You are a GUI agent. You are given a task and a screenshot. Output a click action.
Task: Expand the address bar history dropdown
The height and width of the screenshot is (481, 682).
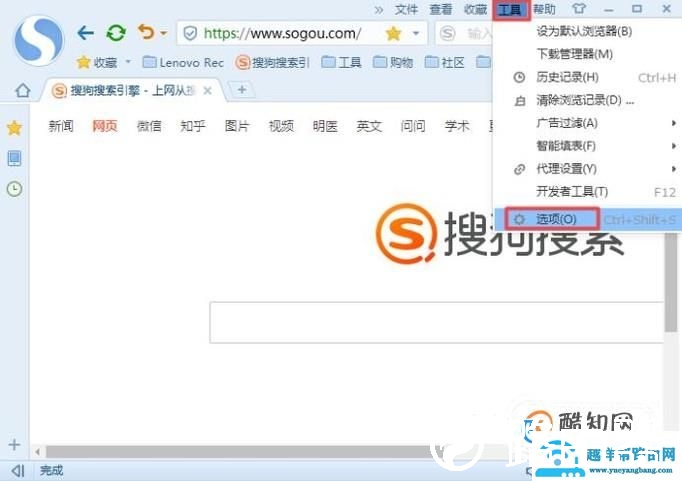416,33
